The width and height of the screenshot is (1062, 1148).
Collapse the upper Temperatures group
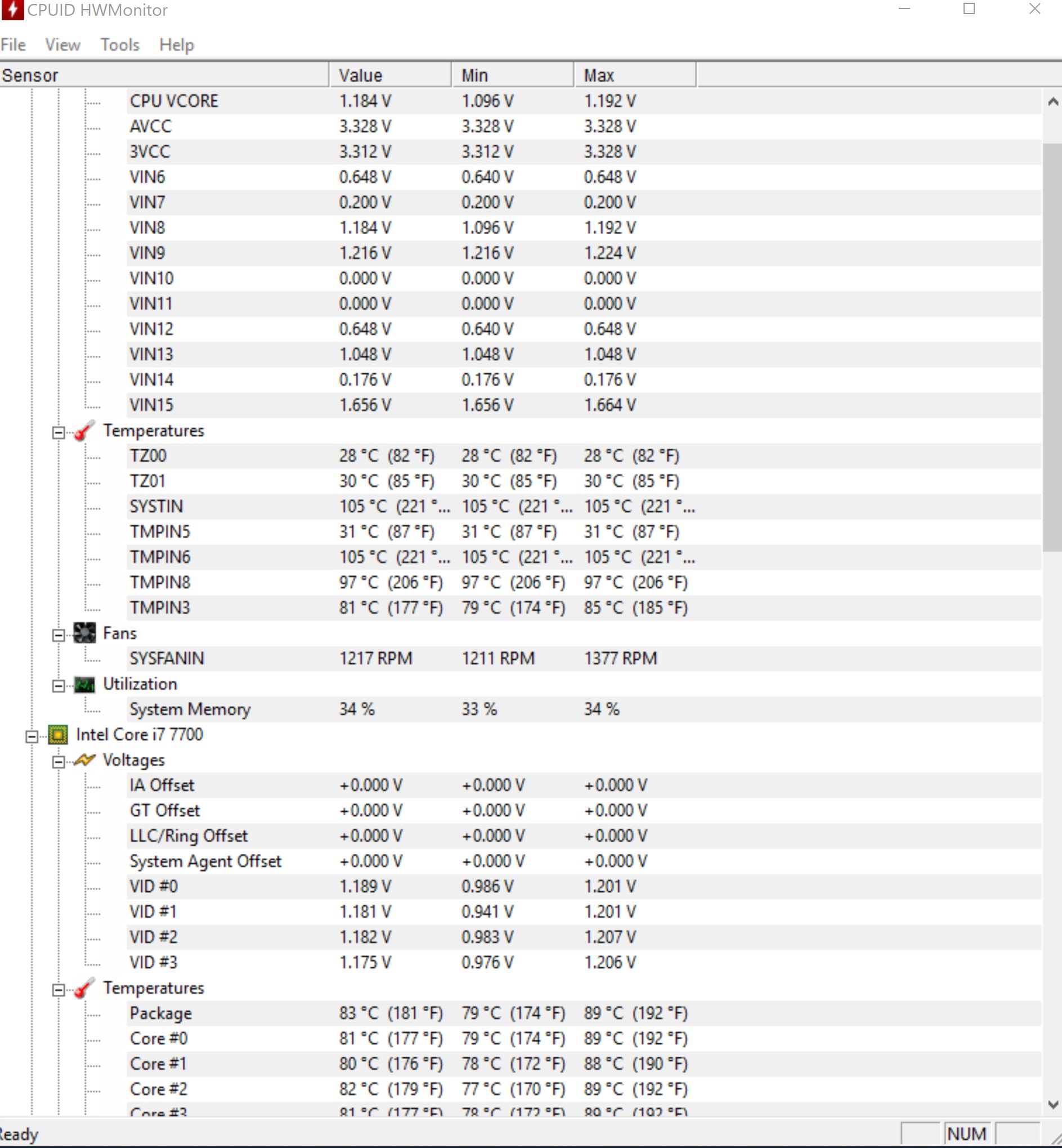[x=58, y=432]
